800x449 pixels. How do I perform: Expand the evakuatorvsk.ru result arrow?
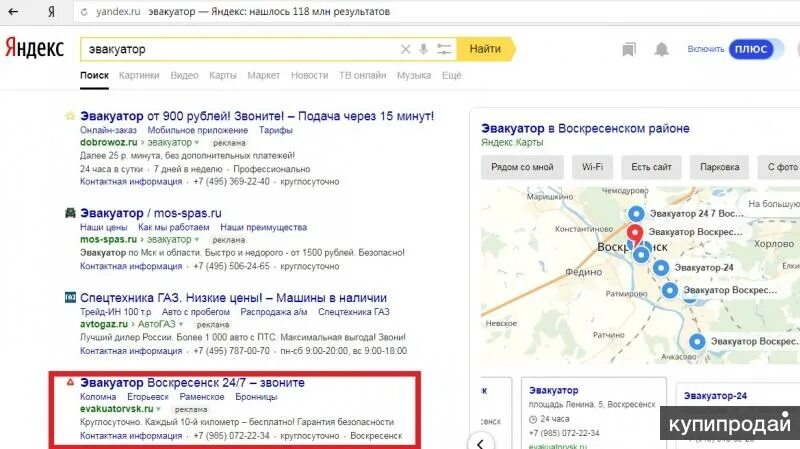[x=159, y=409]
